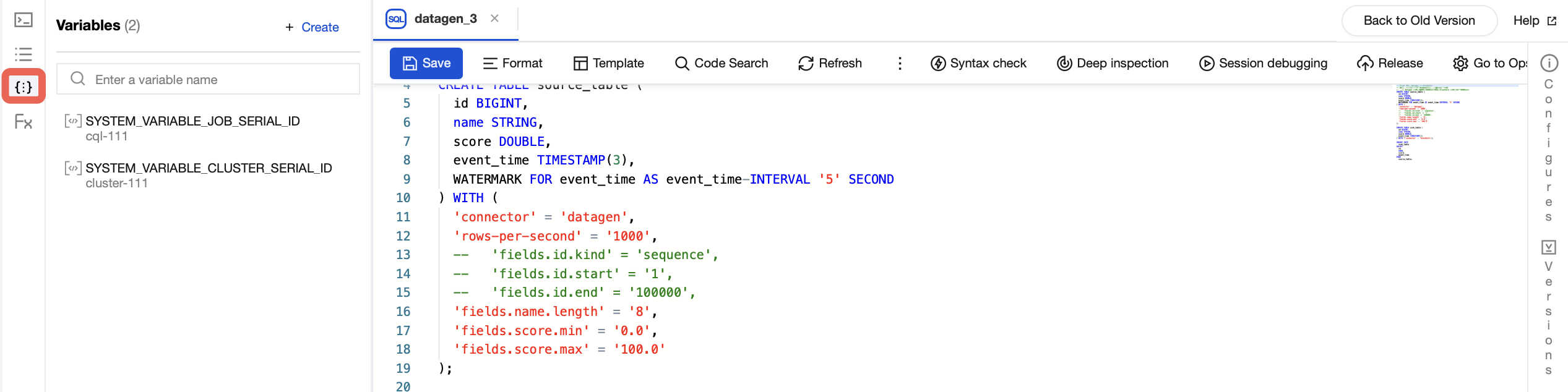Image resolution: width=1568 pixels, height=392 pixels.
Task: Click the search magnifier icon in variable field
Action: click(x=77, y=79)
